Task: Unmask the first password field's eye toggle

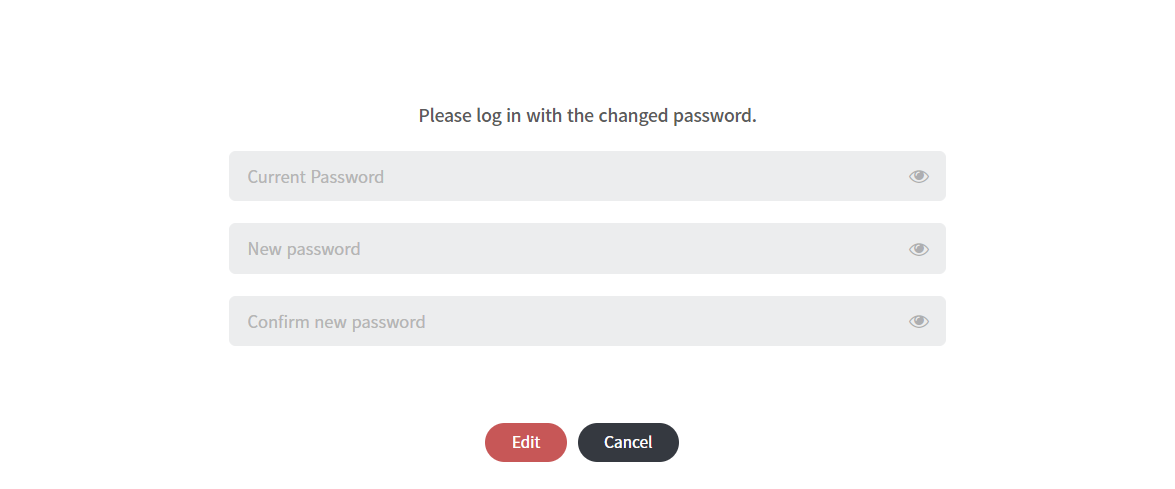Action: coord(918,177)
